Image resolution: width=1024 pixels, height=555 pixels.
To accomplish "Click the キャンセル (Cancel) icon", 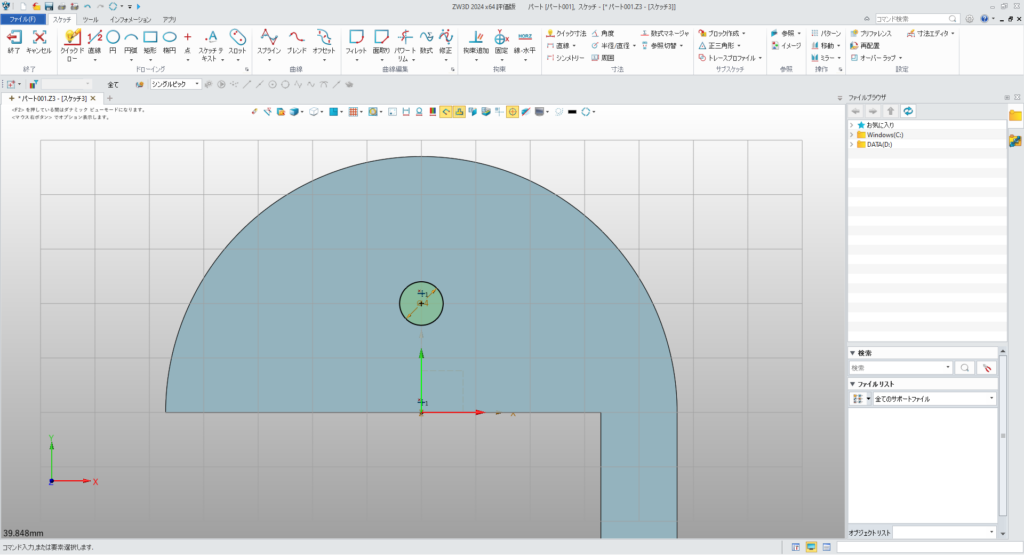I will point(39,38).
